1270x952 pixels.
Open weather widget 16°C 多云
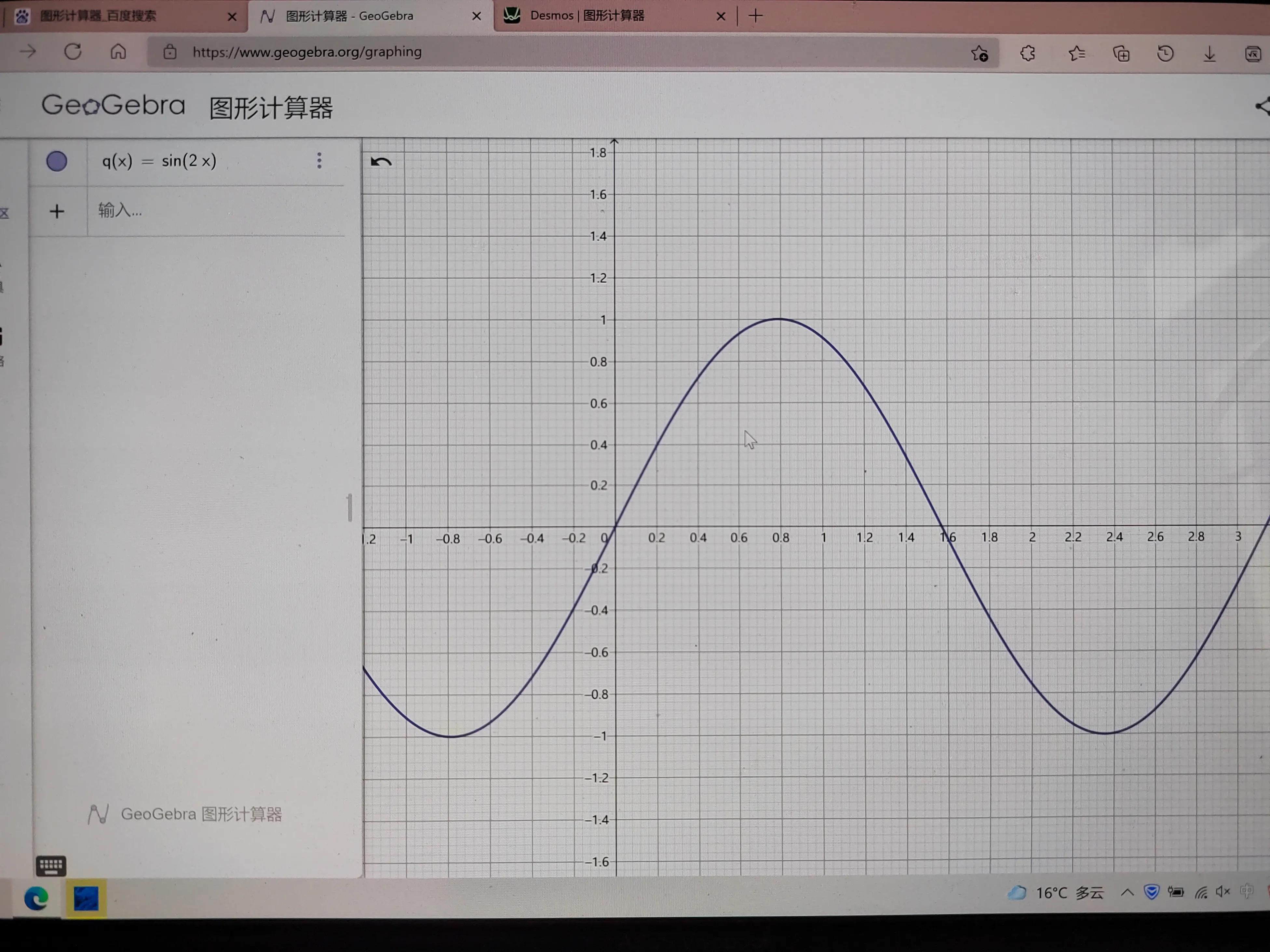[1055, 892]
